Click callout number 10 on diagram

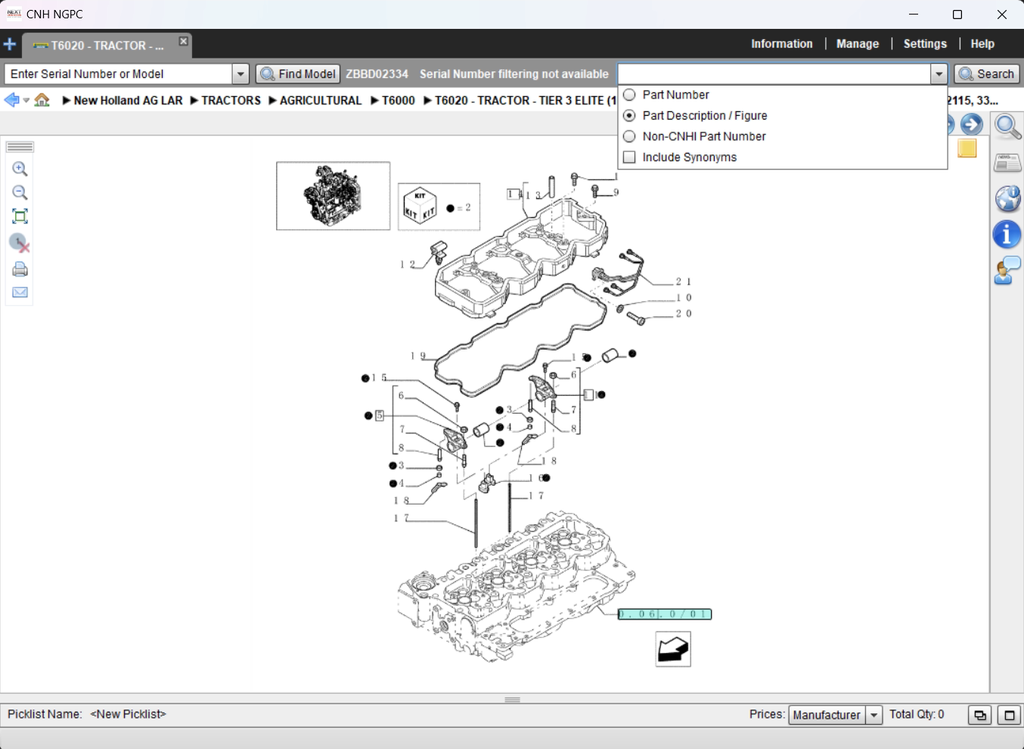683,298
